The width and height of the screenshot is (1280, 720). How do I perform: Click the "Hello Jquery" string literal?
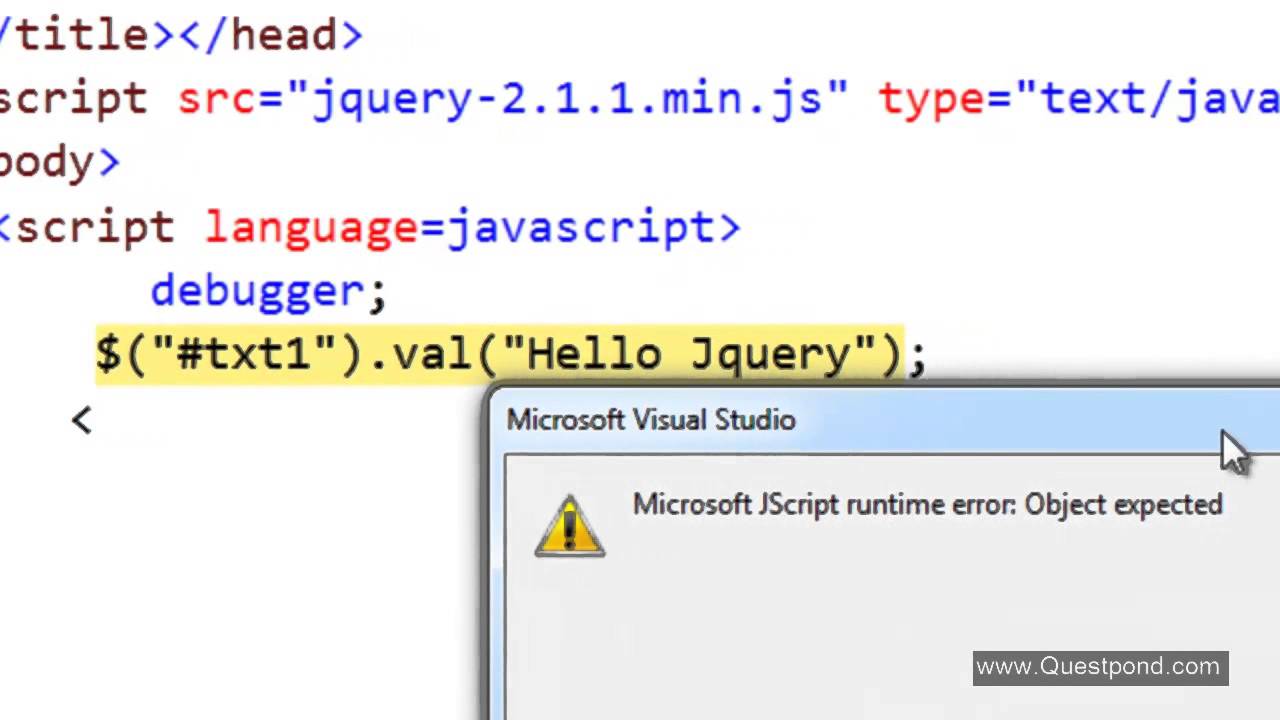(x=689, y=354)
